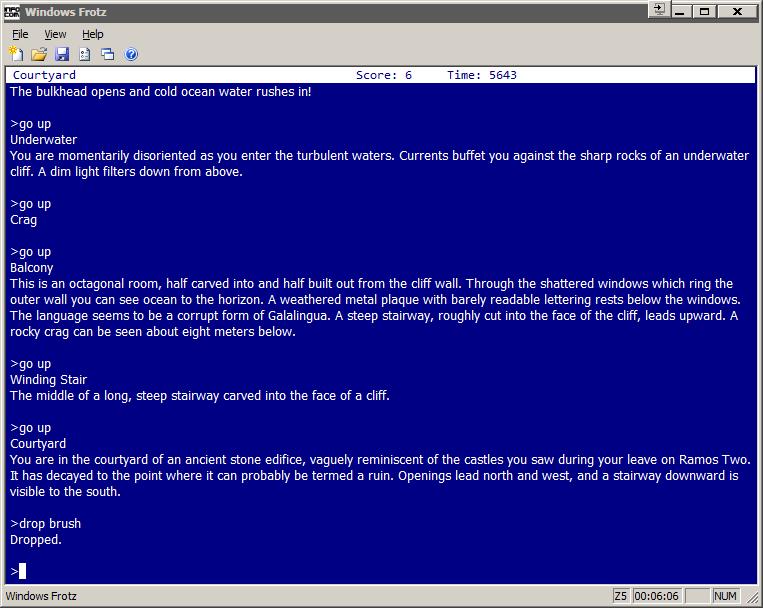Click "The bulkhead opens" first line of text
Image resolution: width=763 pixels, height=608 pixels.
pos(161,92)
